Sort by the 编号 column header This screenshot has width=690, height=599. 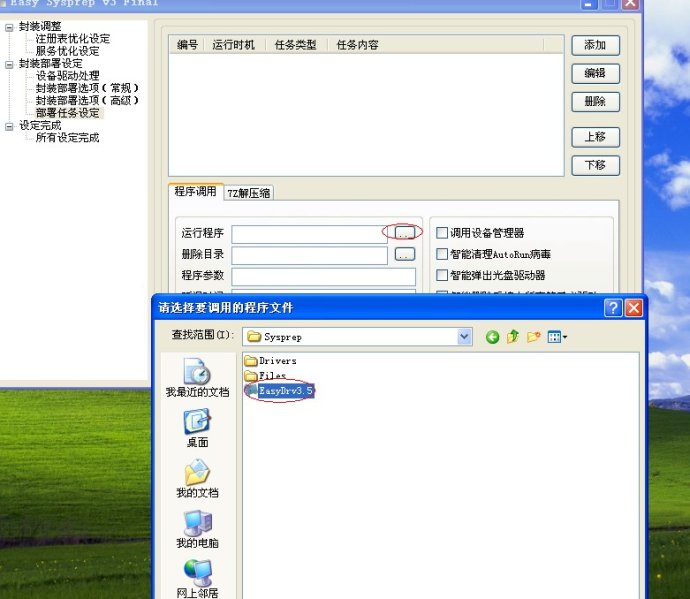(x=187, y=45)
